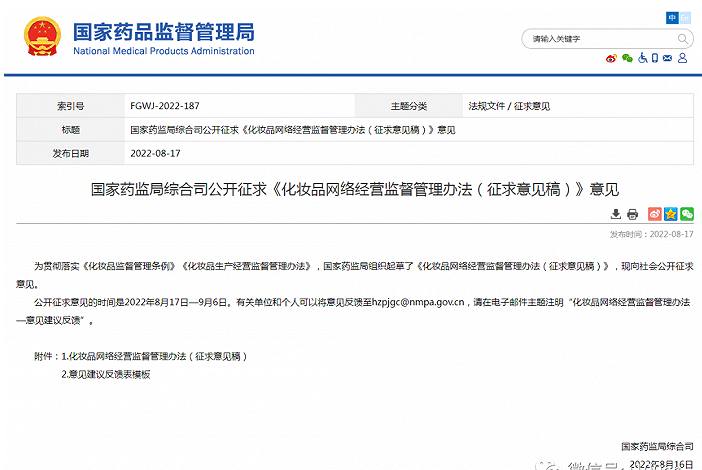The image size is (702, 470).
Task: Click the save icon beside the printer
Action: click(615, 214)
